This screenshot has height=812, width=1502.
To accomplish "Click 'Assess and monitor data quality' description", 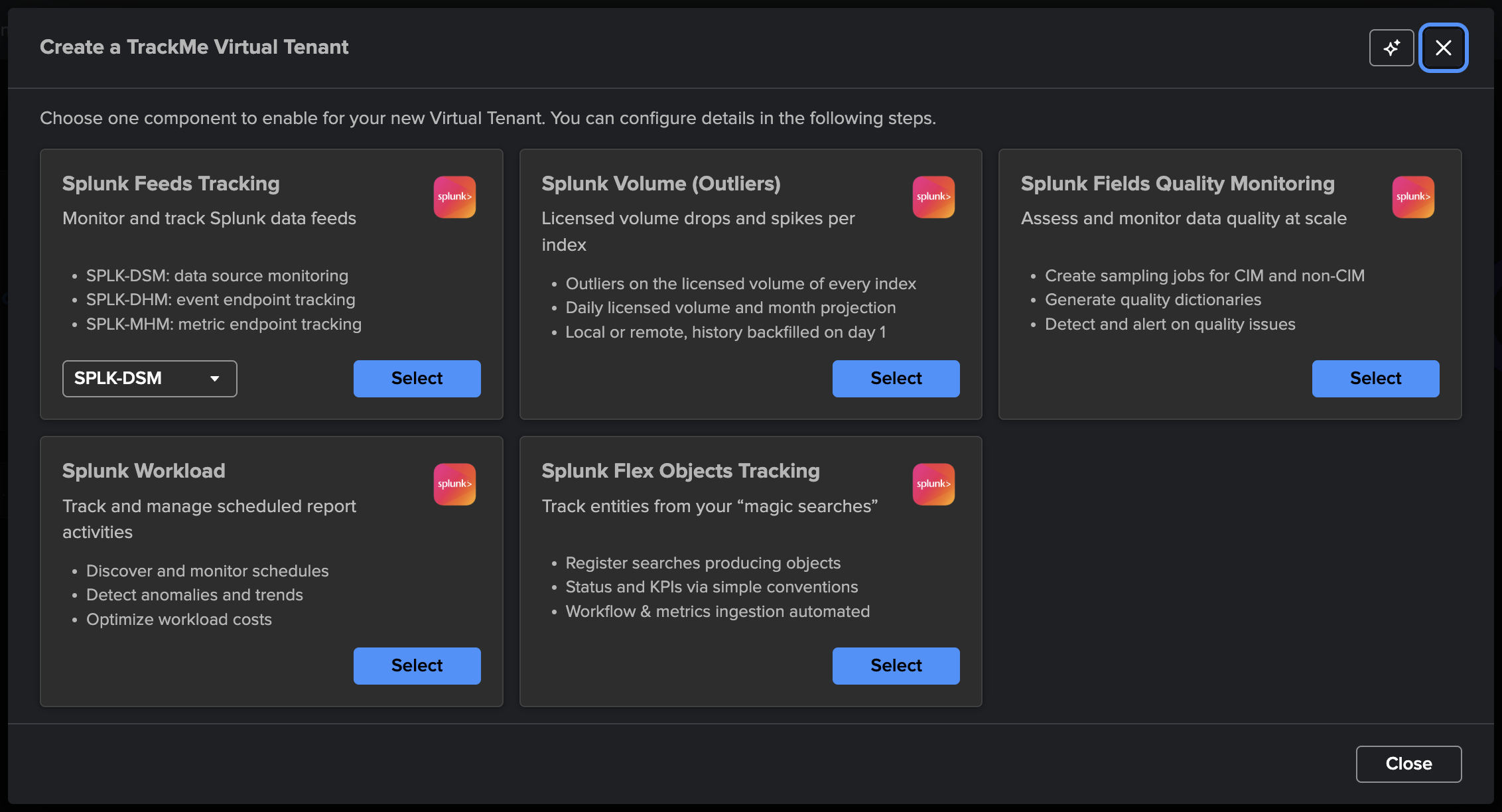I will (1184, 218).
